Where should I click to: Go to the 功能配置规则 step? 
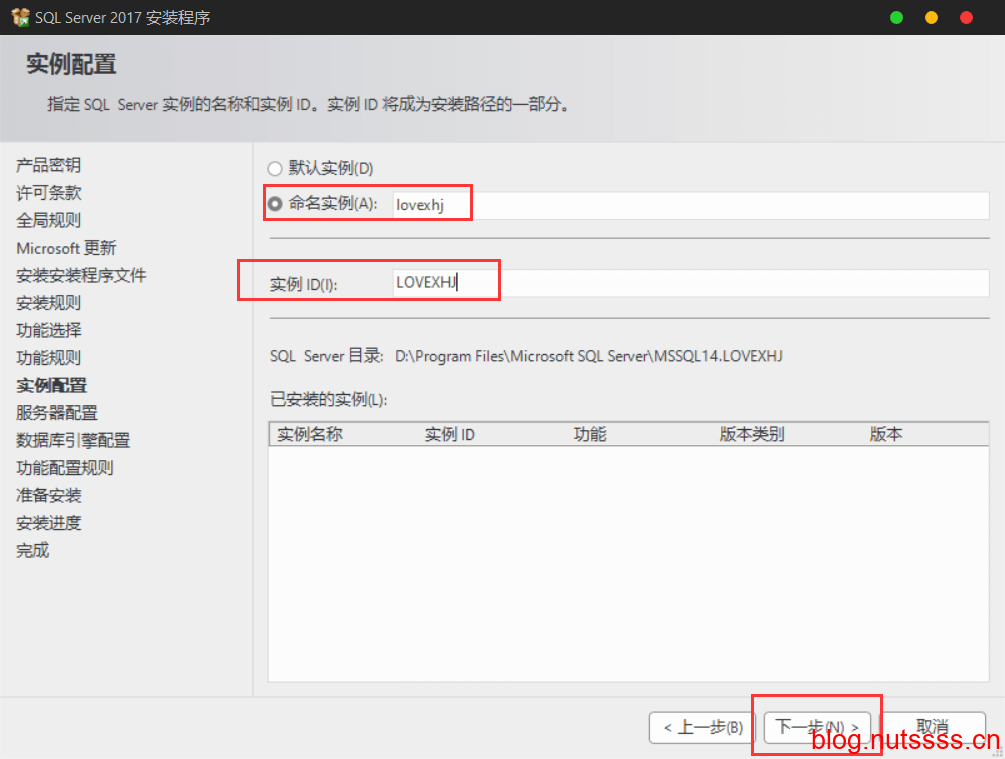(x=65, y=469)
